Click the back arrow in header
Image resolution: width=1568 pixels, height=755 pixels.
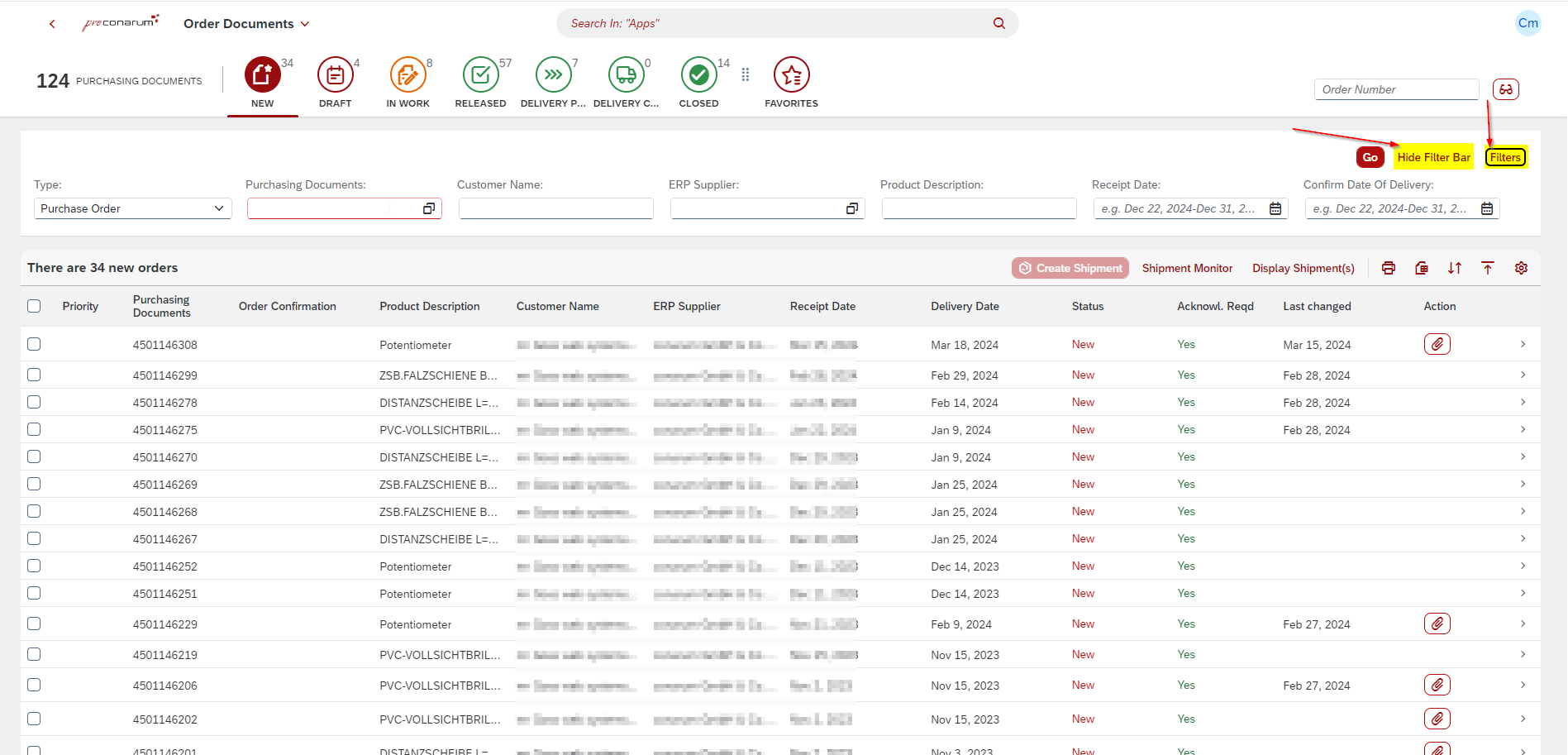[x=52, y=24]
